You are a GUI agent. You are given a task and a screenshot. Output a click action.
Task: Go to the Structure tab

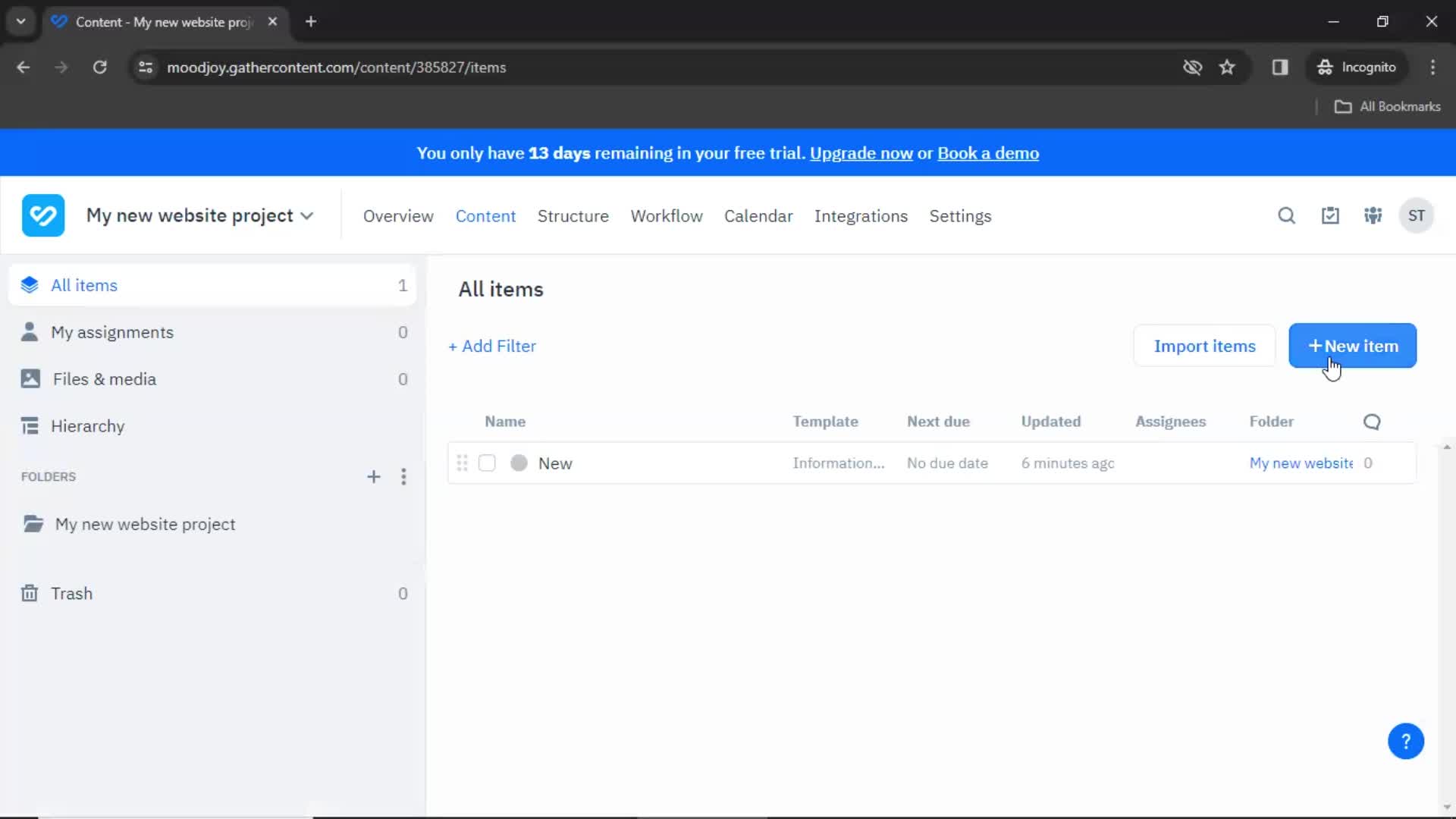point(573,216)
